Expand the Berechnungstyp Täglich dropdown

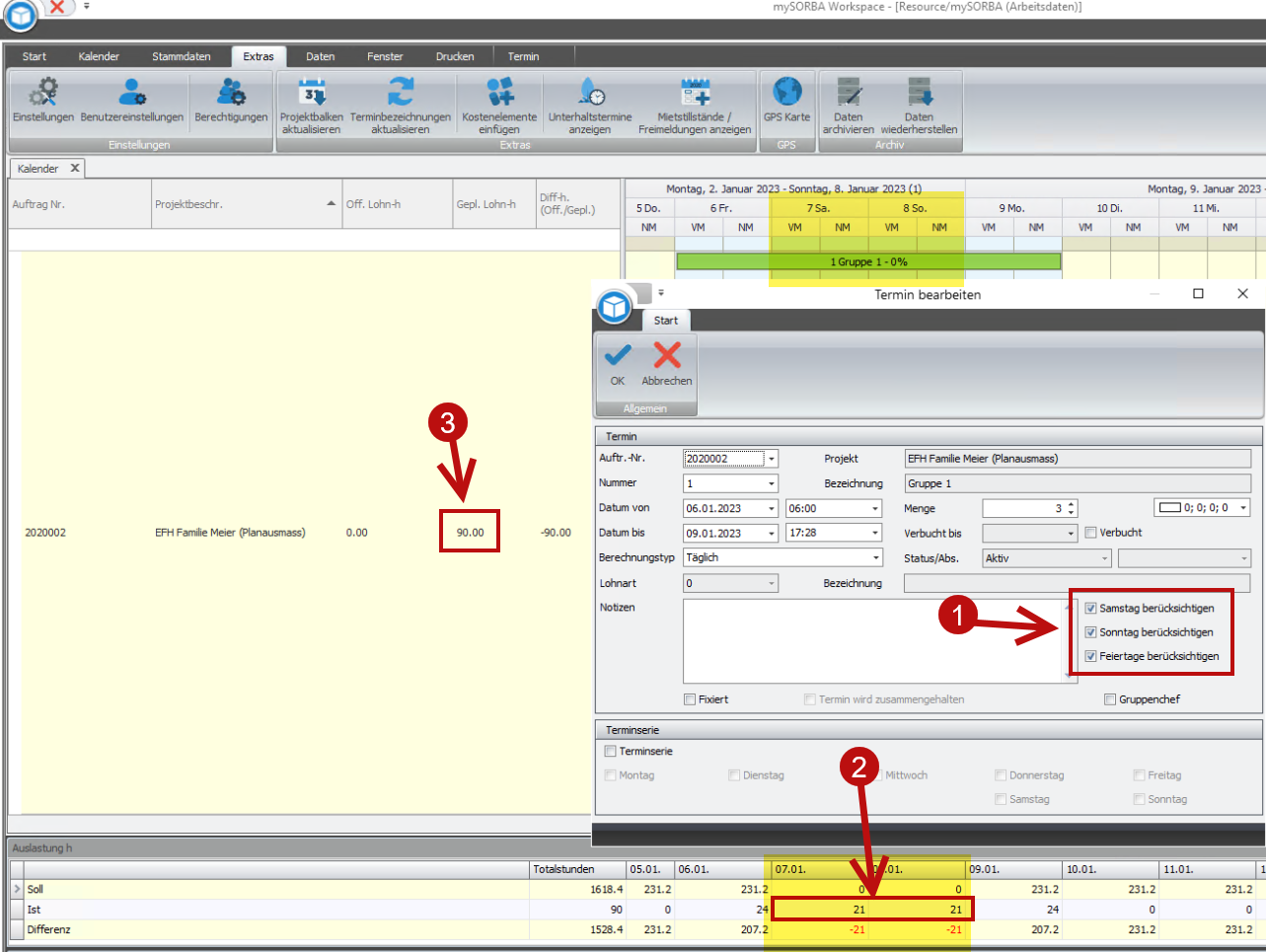[x=875, y=558]
